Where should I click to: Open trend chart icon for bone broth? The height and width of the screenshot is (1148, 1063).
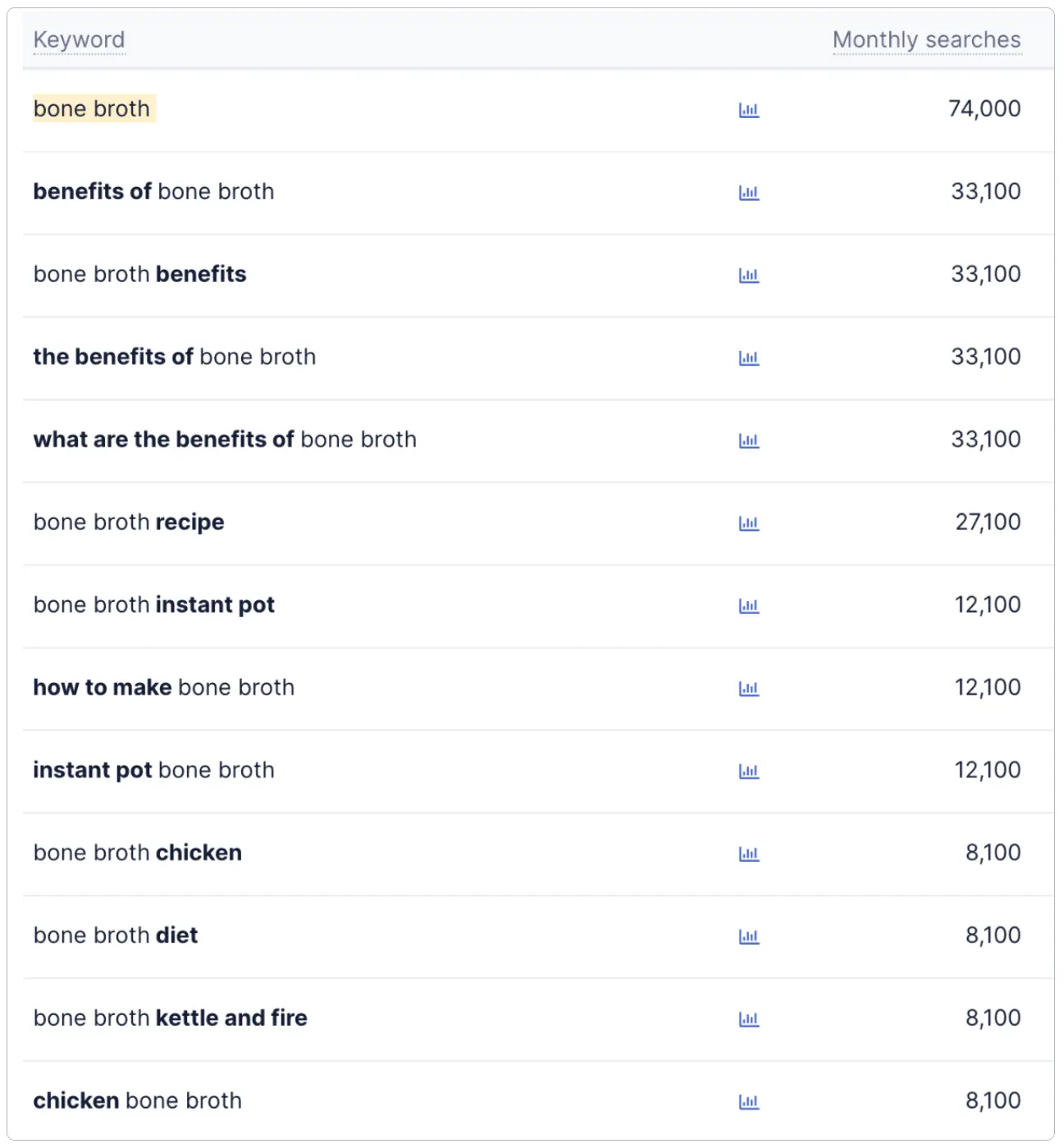pos(749,110)
